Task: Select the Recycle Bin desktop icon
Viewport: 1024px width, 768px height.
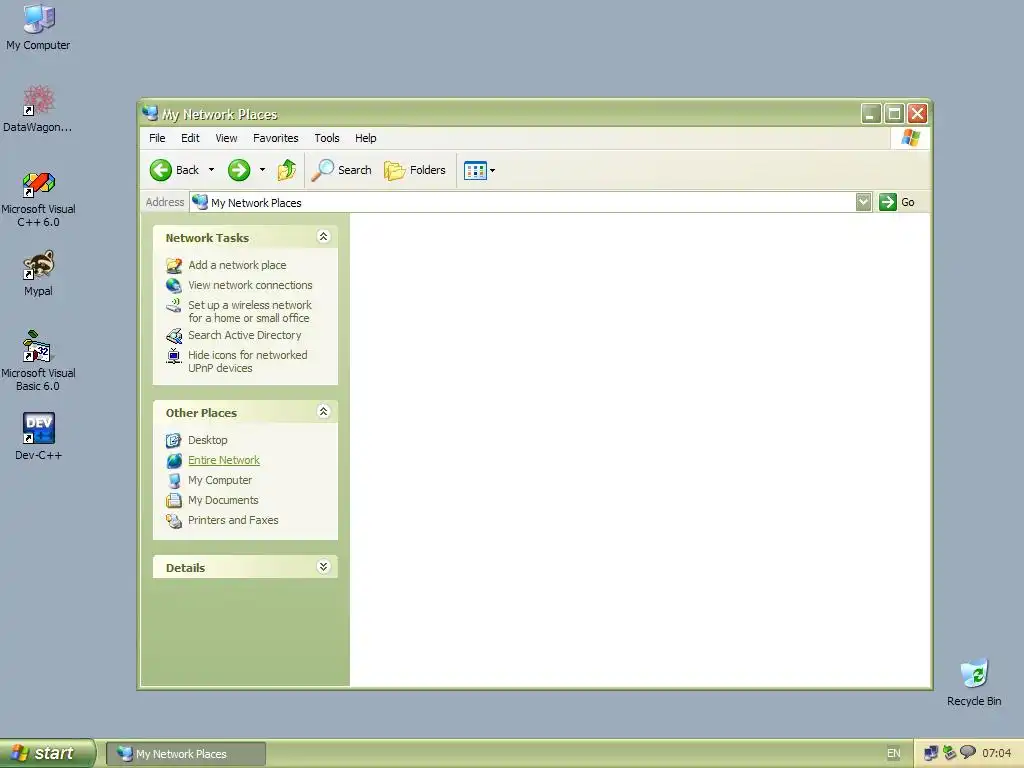Action: 974,682
